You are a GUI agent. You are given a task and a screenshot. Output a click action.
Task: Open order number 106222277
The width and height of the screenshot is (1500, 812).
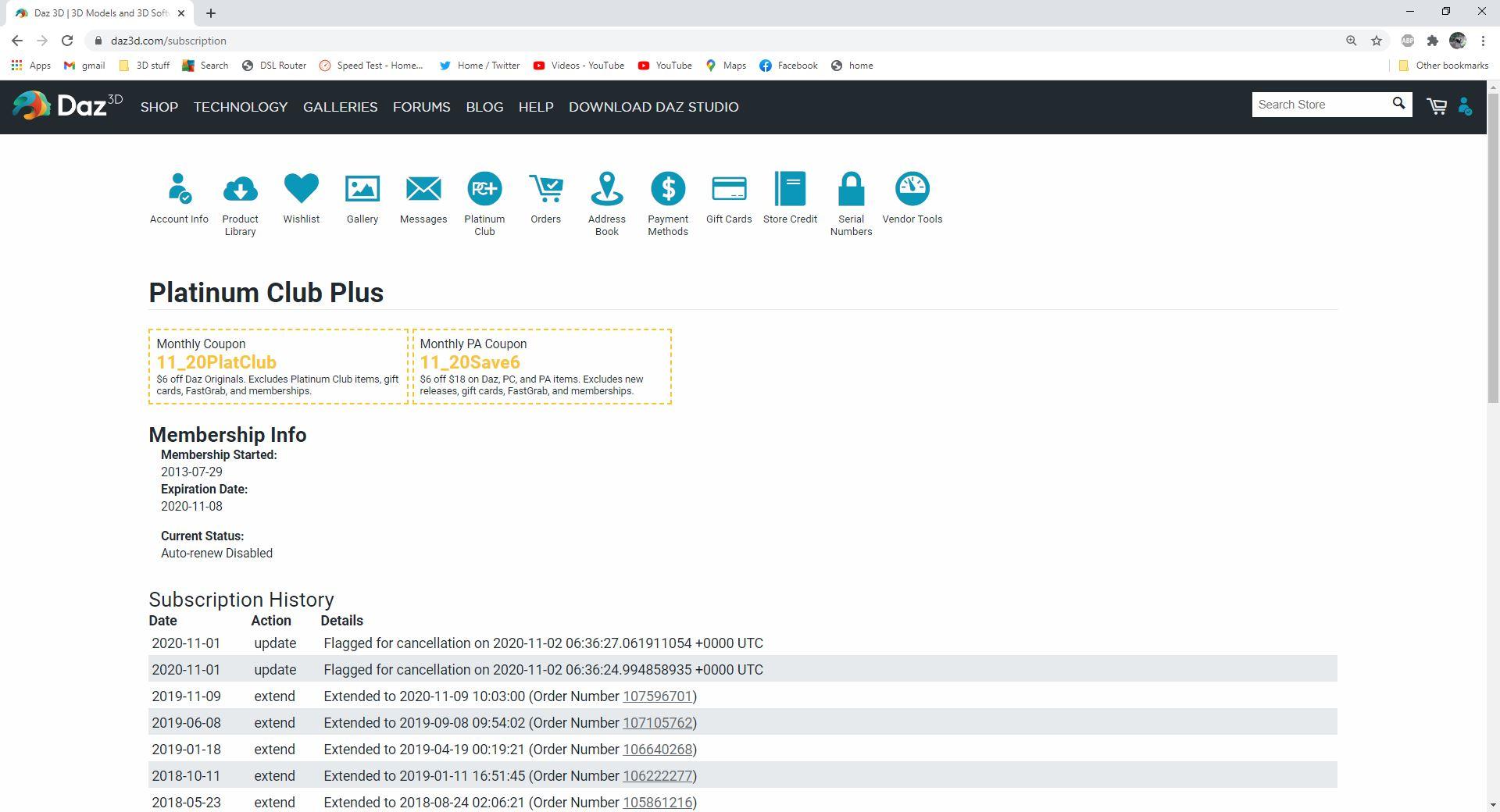pos(658,776)
